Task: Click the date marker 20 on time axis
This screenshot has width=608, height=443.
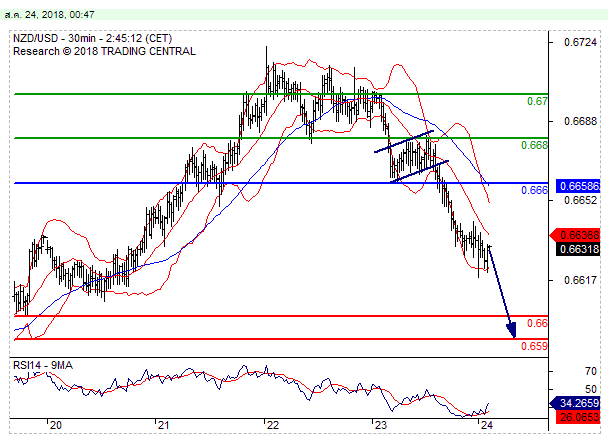Action: pyautogui.click(x=56, y=425)
